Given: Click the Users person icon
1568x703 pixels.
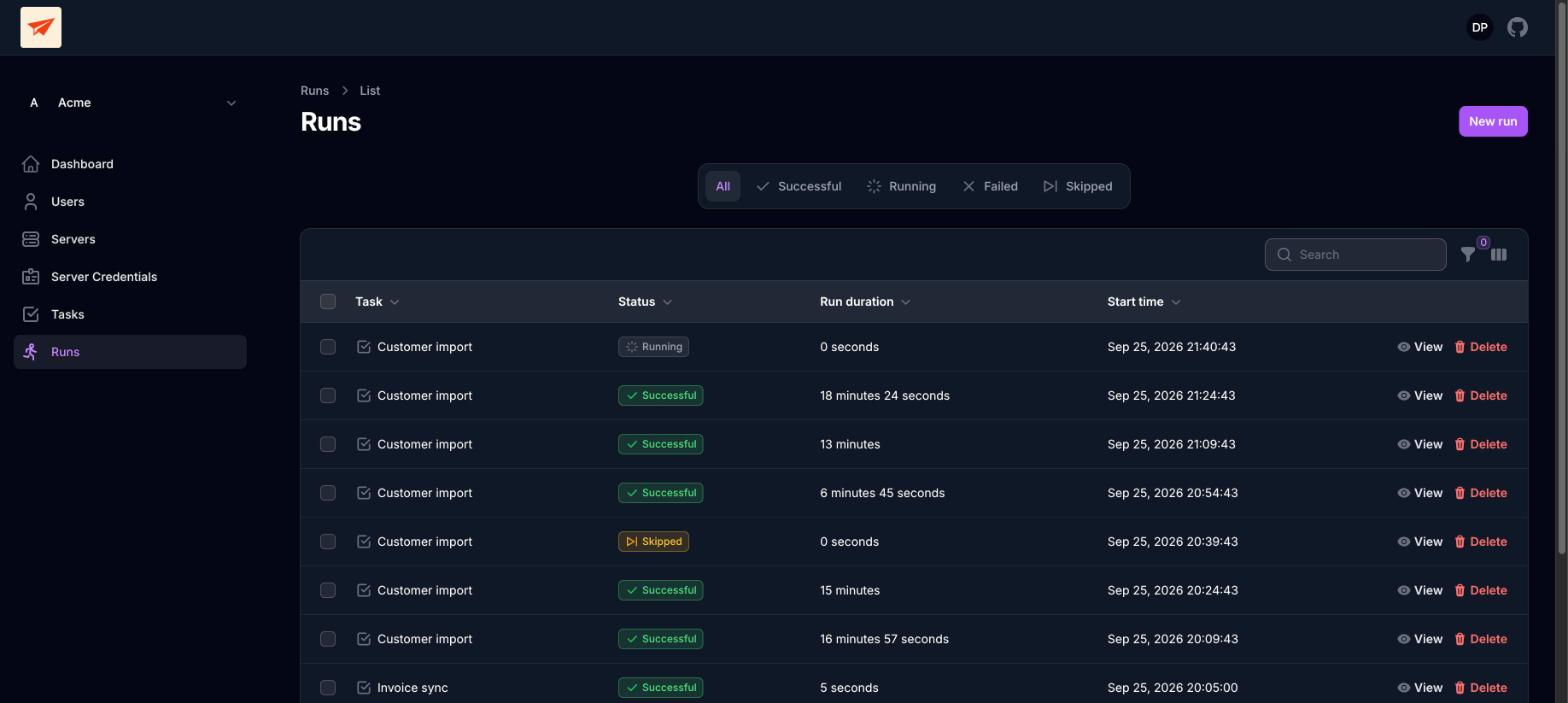Looking at the screenshot, I should pyautogui.click(x=31, y=202).
